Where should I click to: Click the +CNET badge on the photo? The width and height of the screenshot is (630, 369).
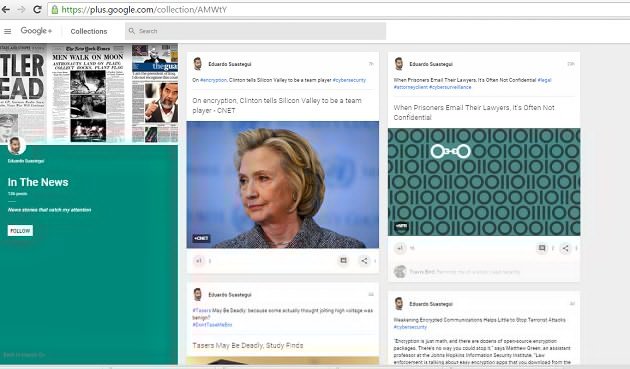(201, 238)
